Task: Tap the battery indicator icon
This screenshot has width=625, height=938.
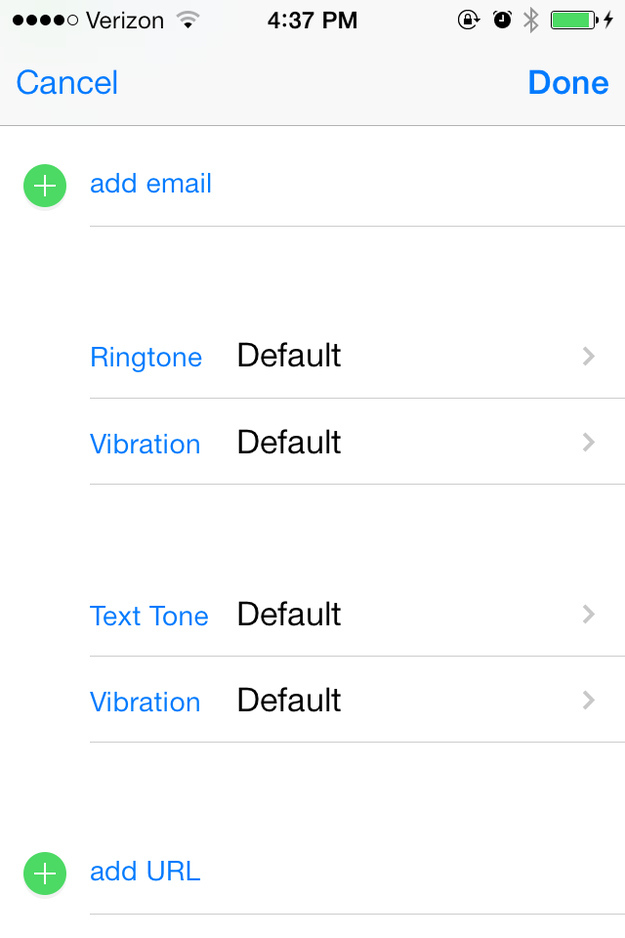Action: point(575,20)
